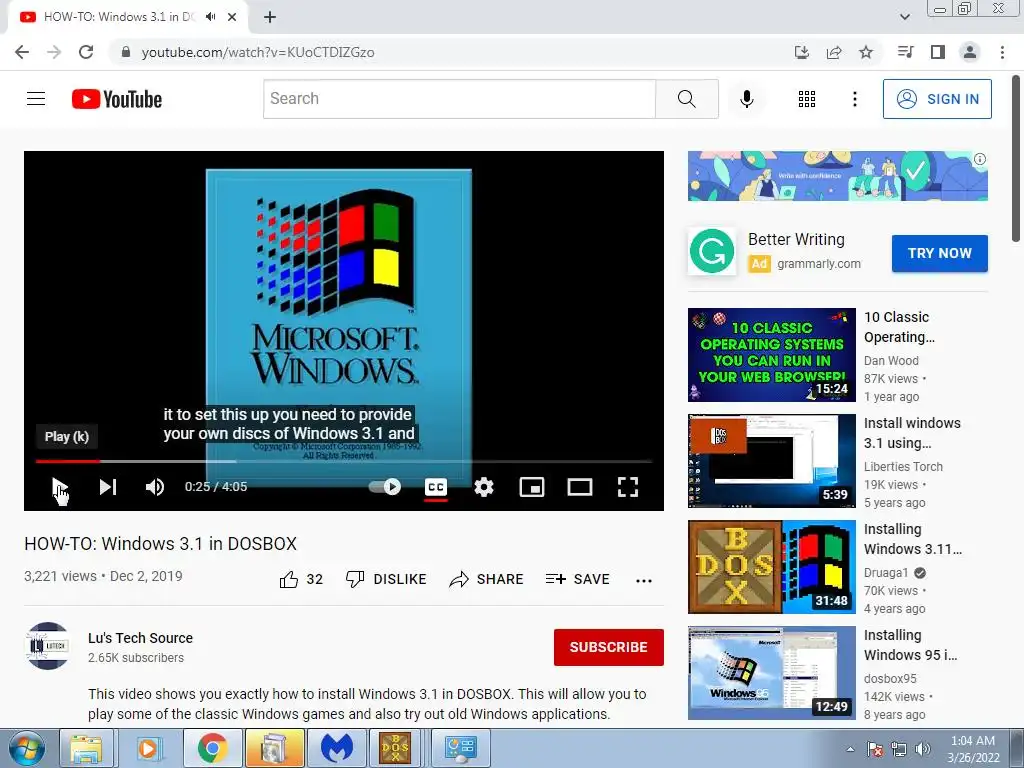Image resolution: width=1024 pixels, height=768 pixels.
Task: Mute the video volume
Action: [x=155, y=487]
